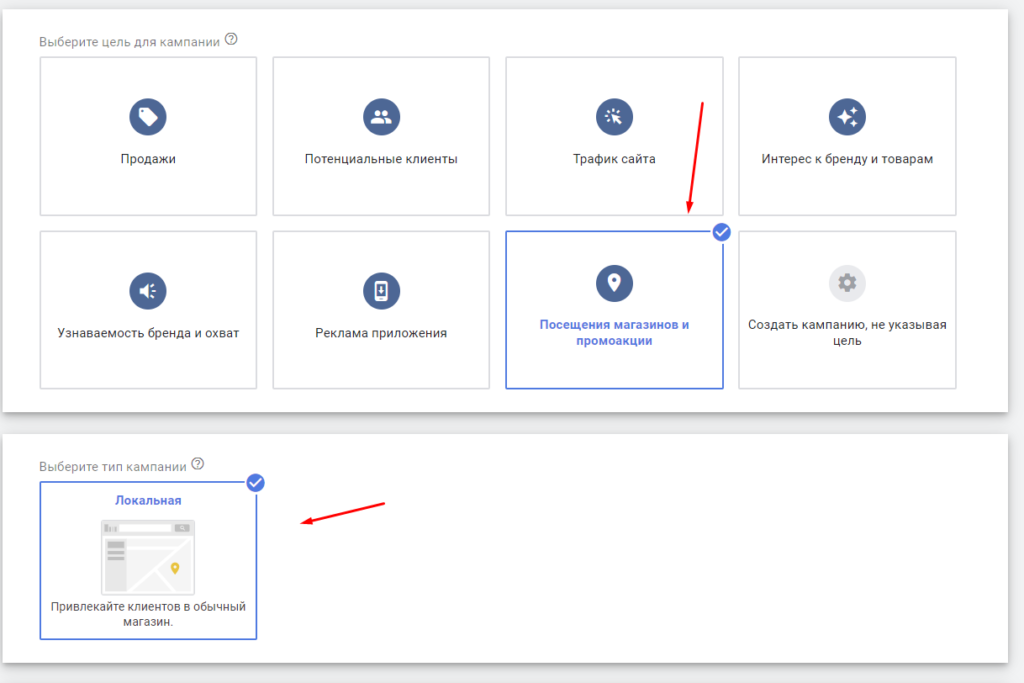1024x683 pixels.
Task: Open help icon next to Выберите цель для кампании
Action: click(x=231, y=39)
